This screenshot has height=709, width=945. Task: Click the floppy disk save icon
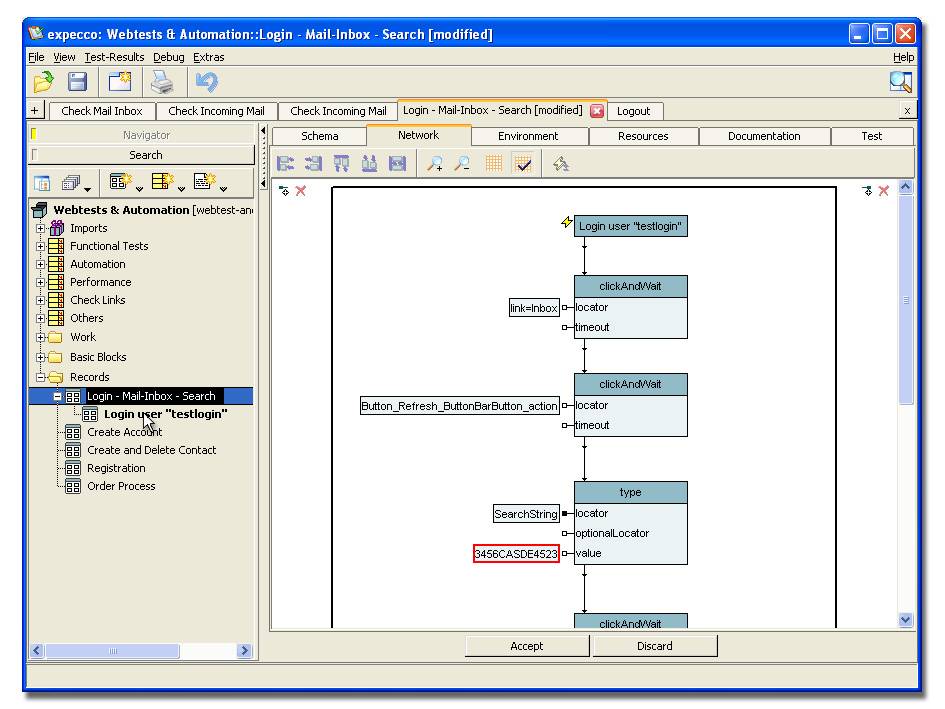pyautogui.click(x=77, y=82)
